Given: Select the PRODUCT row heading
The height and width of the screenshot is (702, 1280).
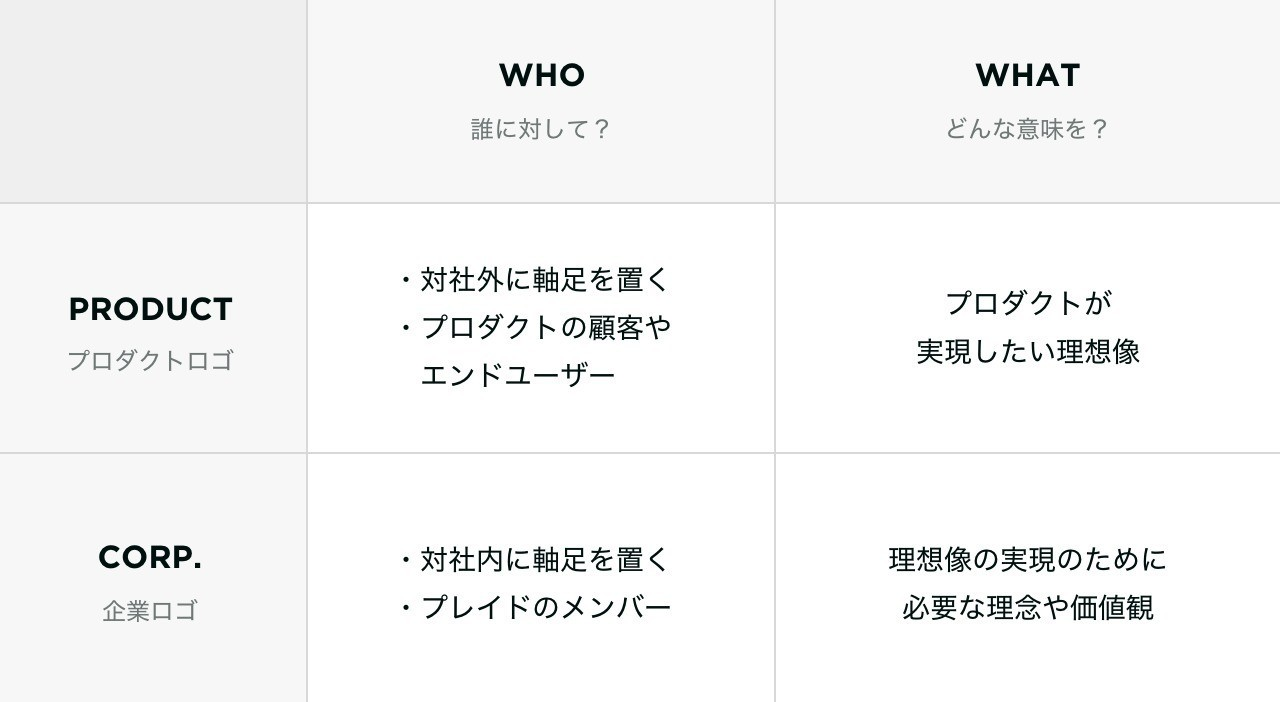Looking at the screenshot, I should [x=151, y=310].
